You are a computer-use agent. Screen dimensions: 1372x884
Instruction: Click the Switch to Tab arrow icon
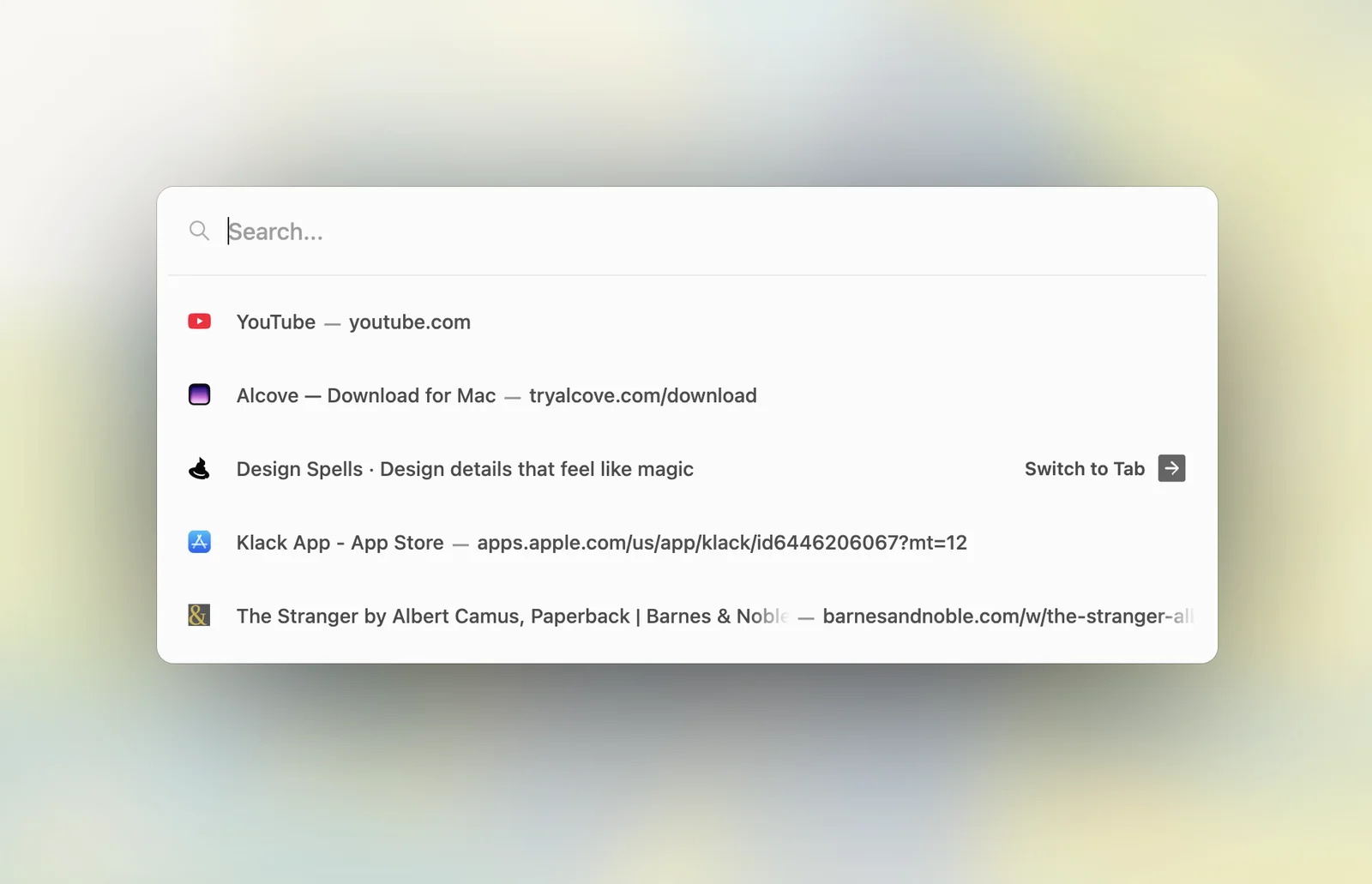click(1172, 468)
